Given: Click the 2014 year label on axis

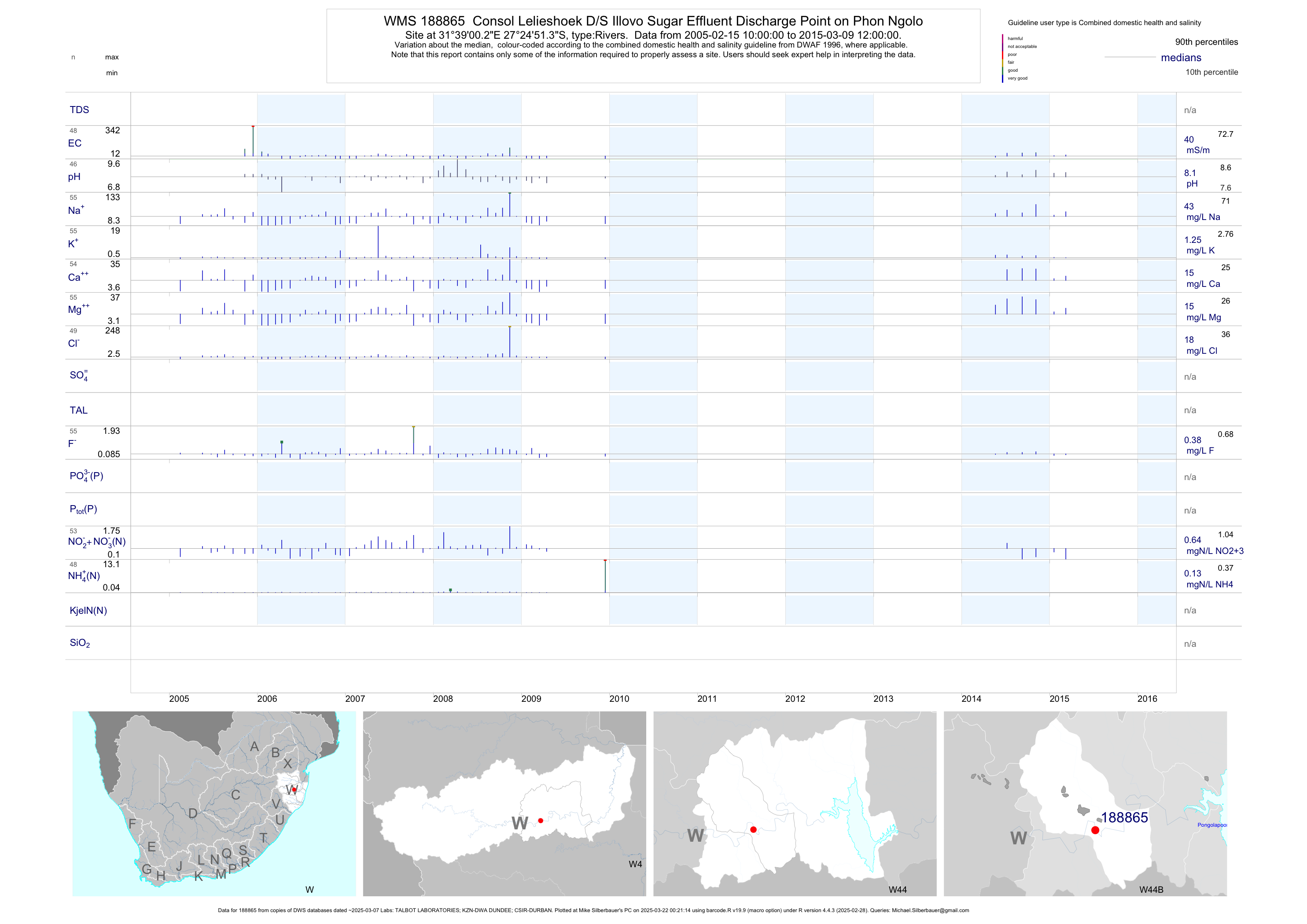Looking at the screenshot, I should point(971,699).
